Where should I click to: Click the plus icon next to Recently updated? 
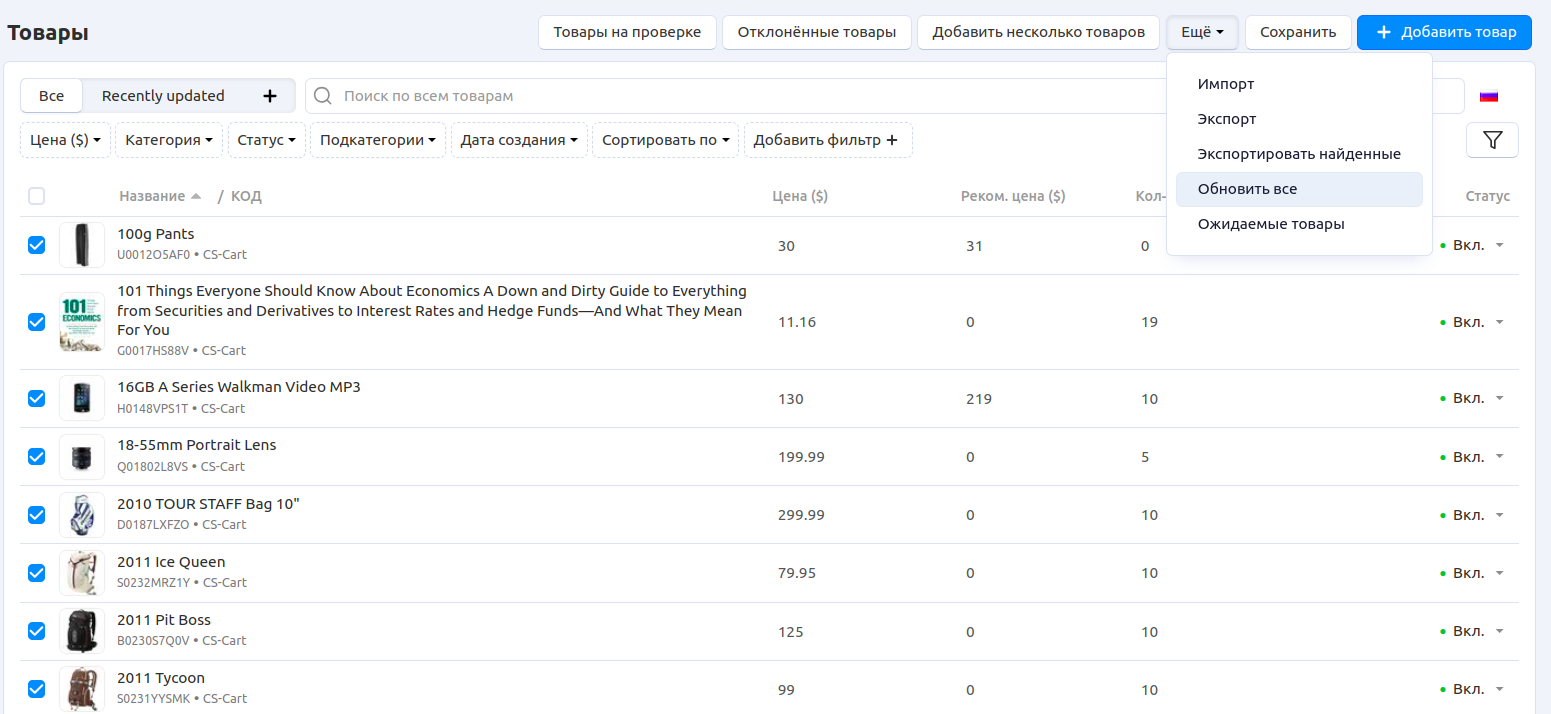coord(269,96)
